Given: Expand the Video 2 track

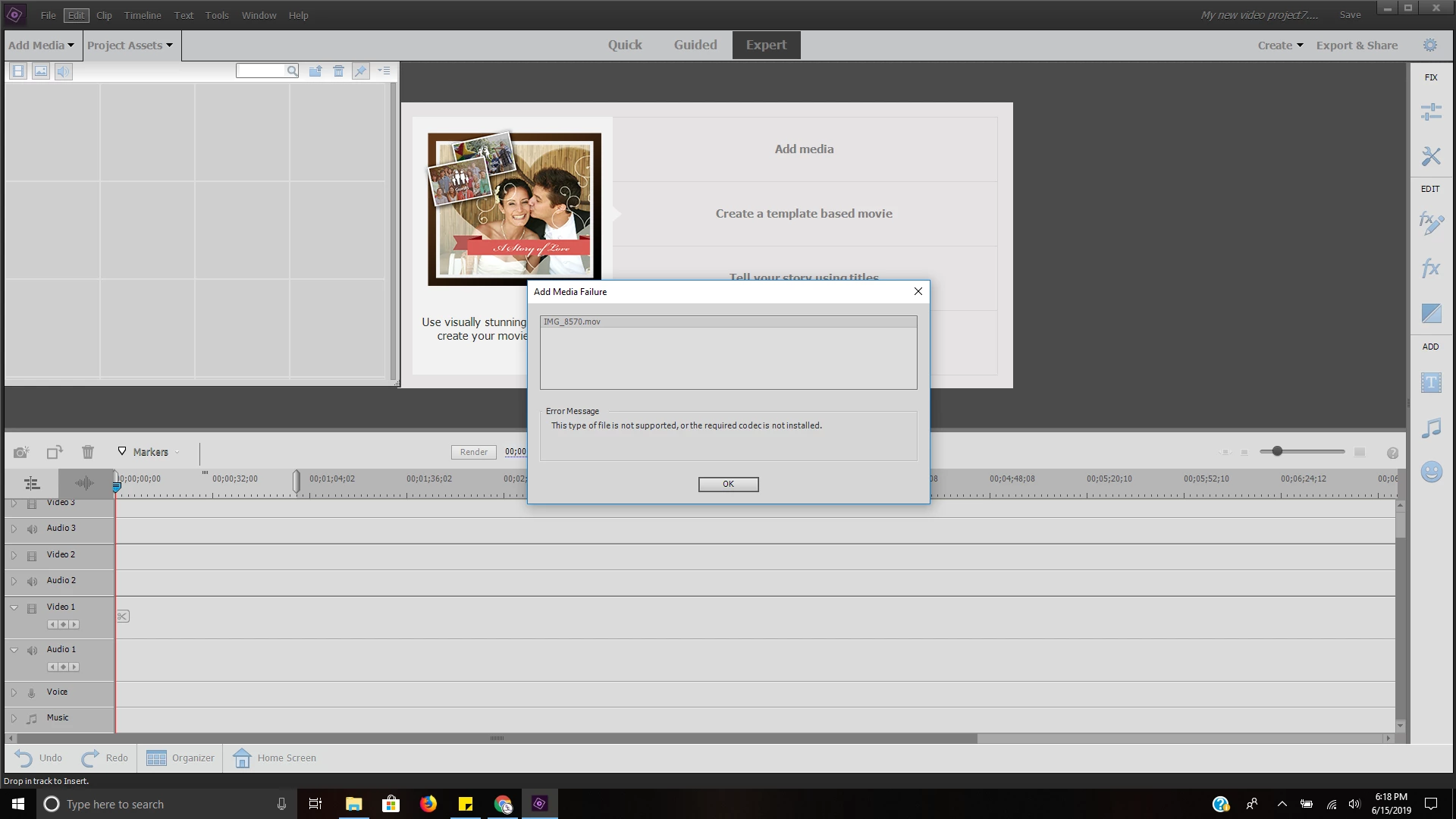Looking at the screenshot, I should click(14, 555).
